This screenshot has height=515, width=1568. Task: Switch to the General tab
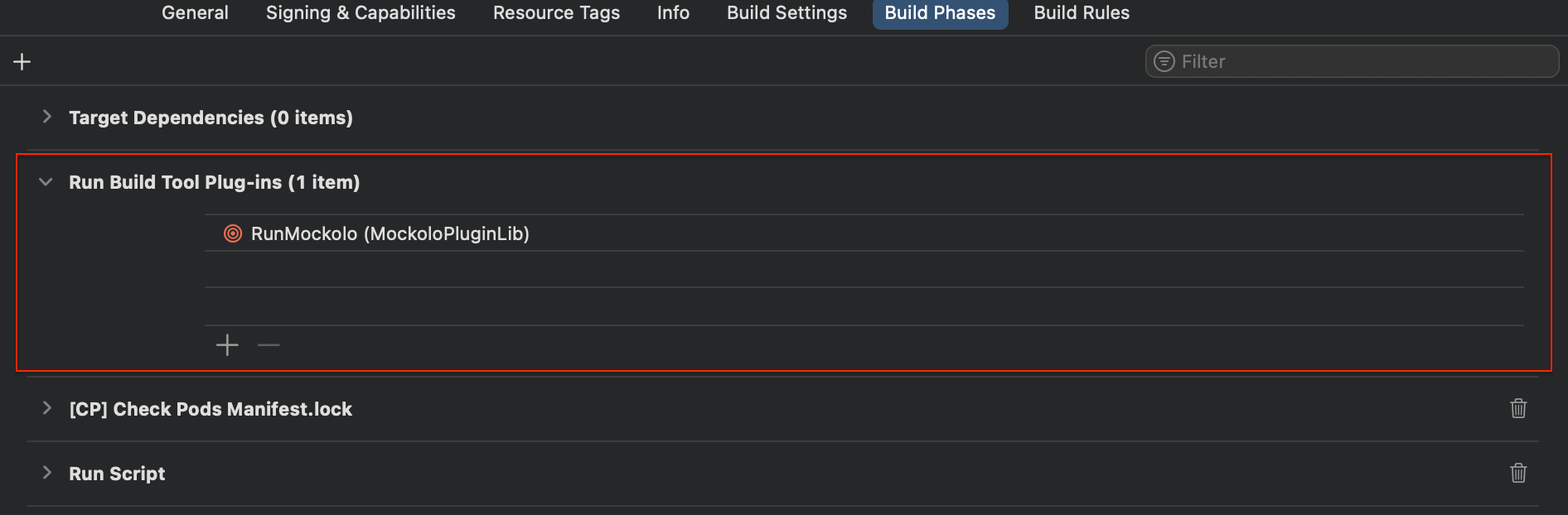(195, 13)
